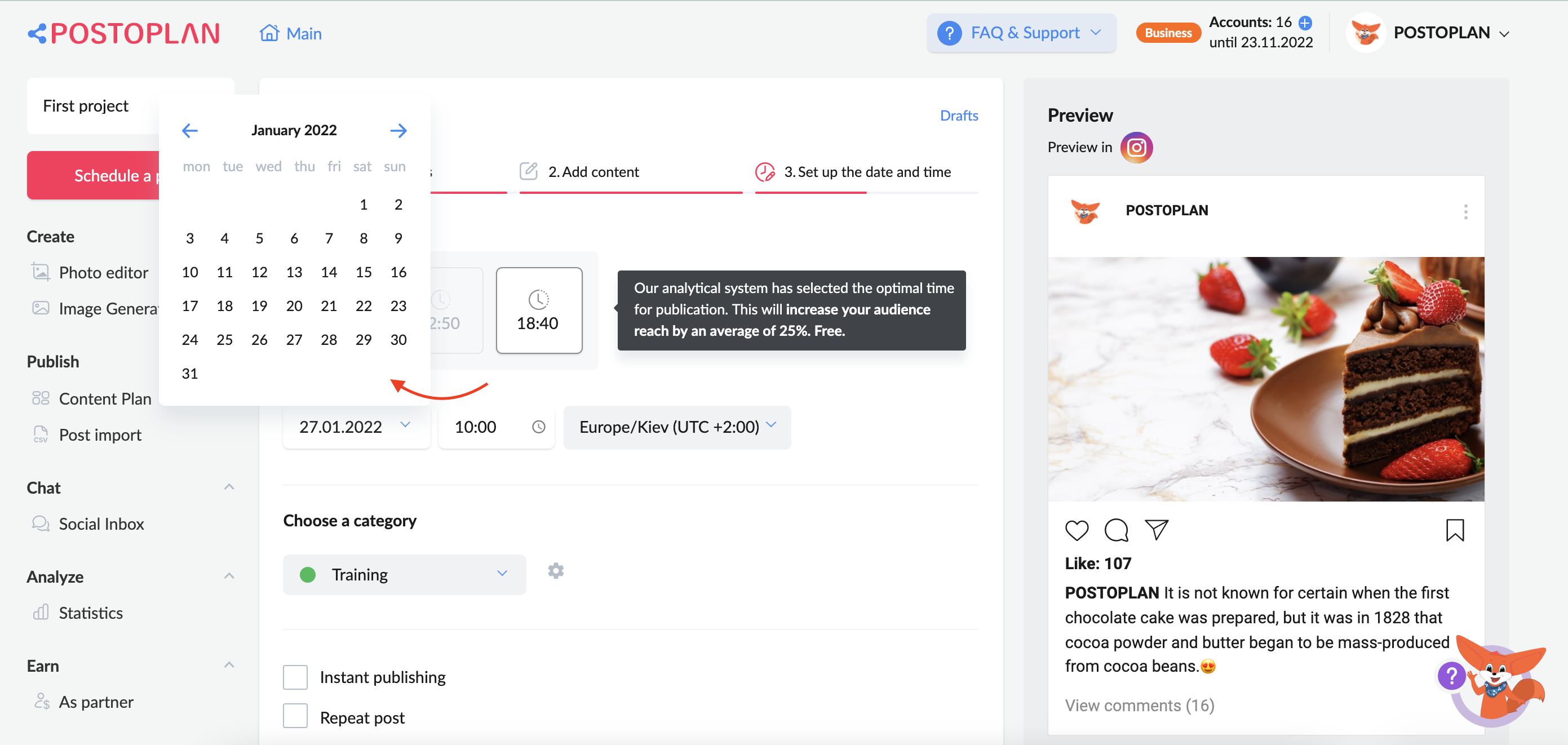Click the fox avatar in post preview
This screenshot has height=745, width=1568.
pyautogui.click(x=1086, y=211)
